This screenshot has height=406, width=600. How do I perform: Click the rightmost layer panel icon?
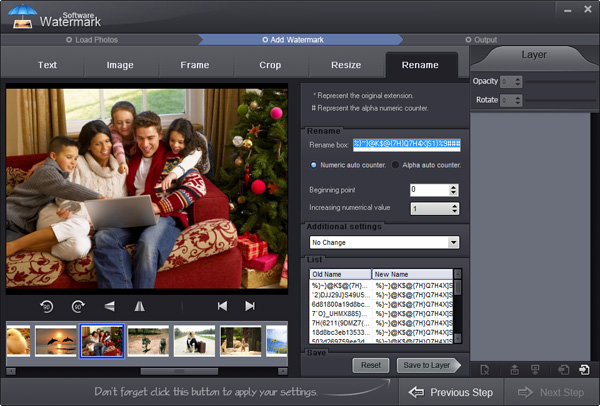(x=584, y=370)
